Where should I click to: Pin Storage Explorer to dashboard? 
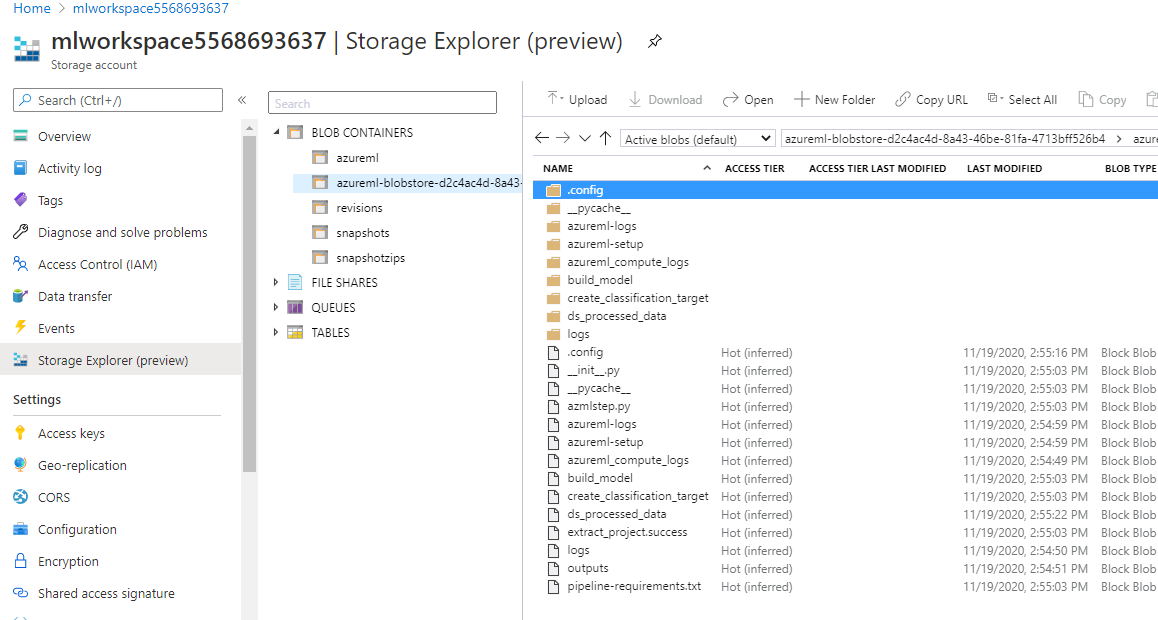654,41
